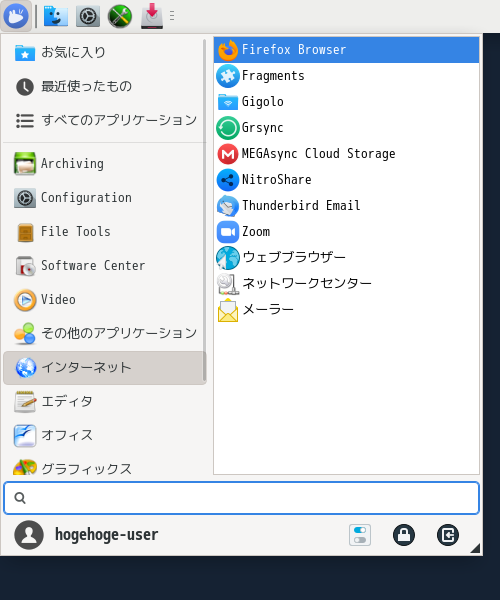Screen dimensions: 500x600
Task: Click the hogehoge-user profile avatar
Action: (x=29, y=535)
